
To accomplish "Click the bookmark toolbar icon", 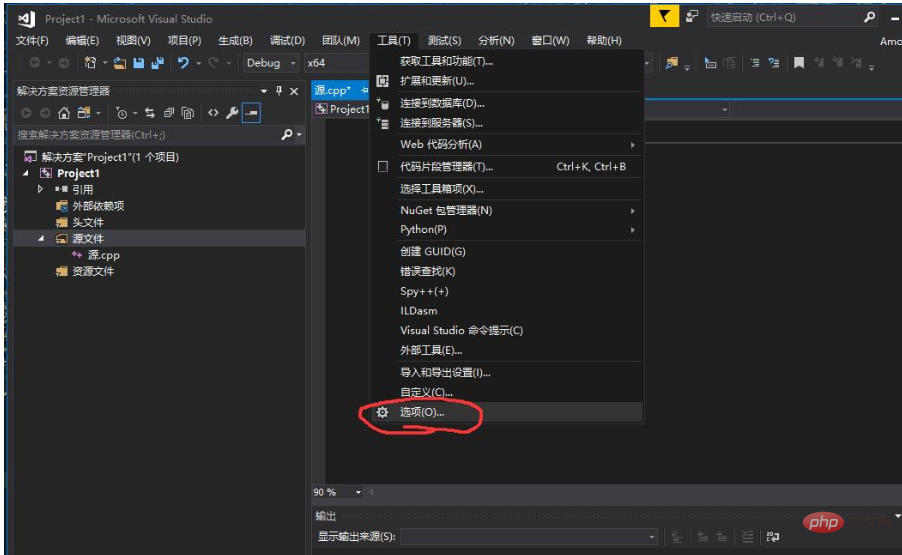I will pos(799,63).
